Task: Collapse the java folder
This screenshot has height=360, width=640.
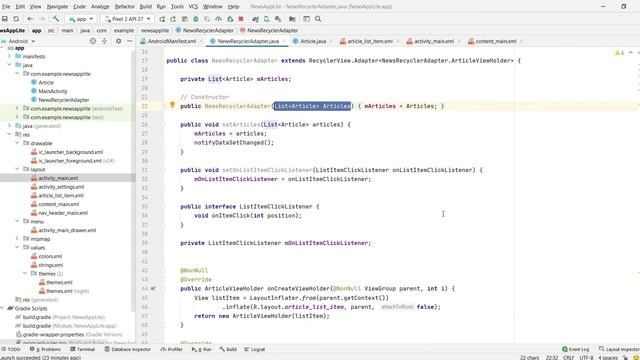Action: pos(9,64)
